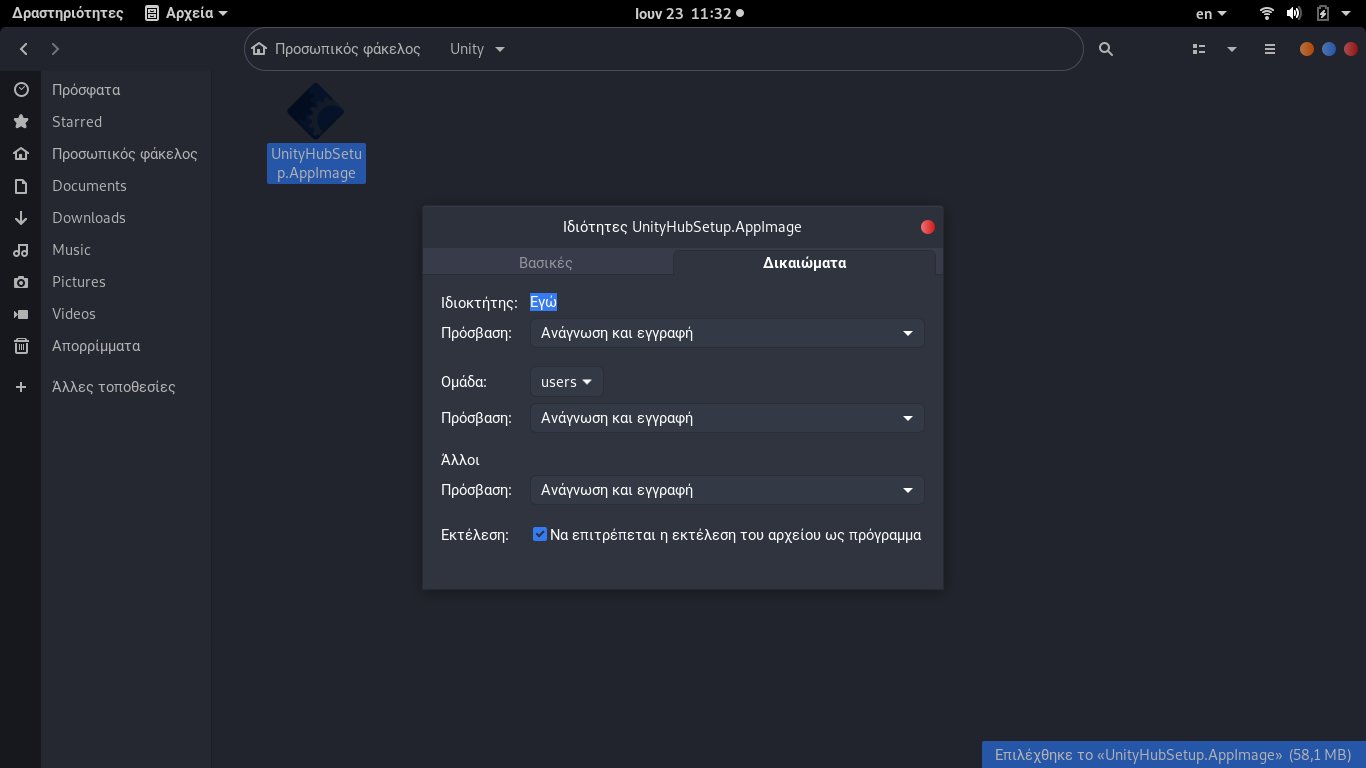Close Files with the red window button
The image size is (1366, 768).
(1351, 49)
